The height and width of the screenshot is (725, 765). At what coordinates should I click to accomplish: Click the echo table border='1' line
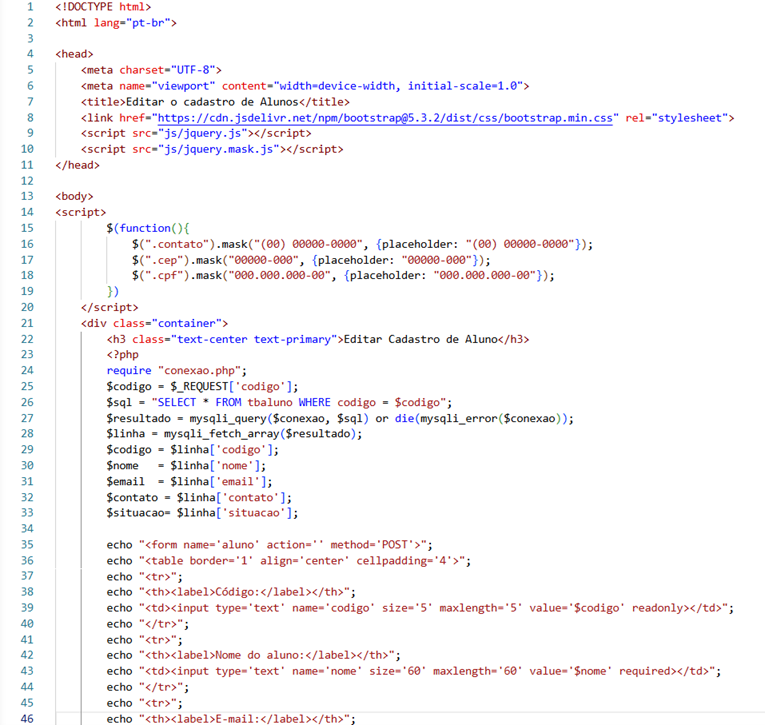coord(289,561)
